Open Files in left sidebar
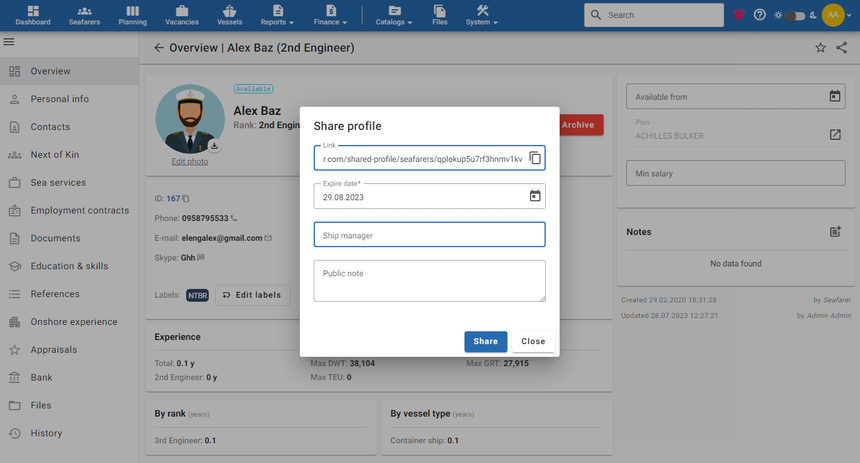 (x=69, y=405)
